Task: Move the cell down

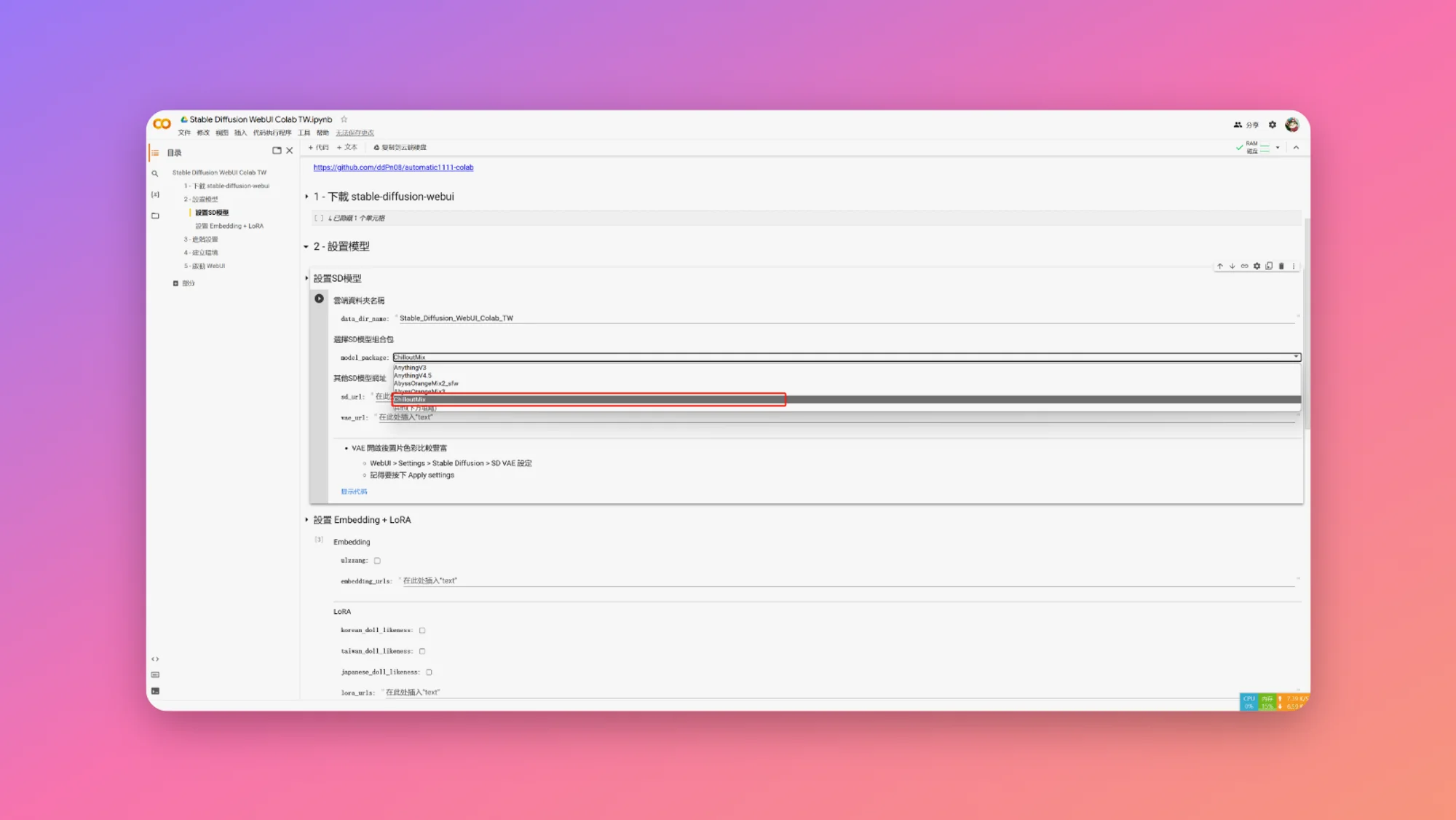Action: (1233, 267)
